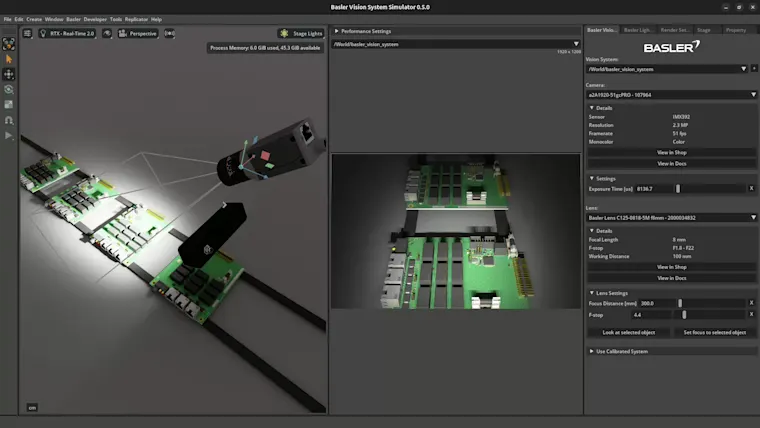Select the orange arrow selection tool

(x=9, y=59)
